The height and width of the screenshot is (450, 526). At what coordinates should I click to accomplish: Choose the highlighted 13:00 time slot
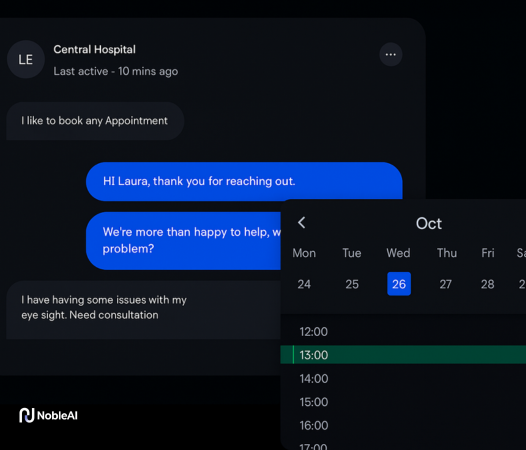(x=403, y=355)
